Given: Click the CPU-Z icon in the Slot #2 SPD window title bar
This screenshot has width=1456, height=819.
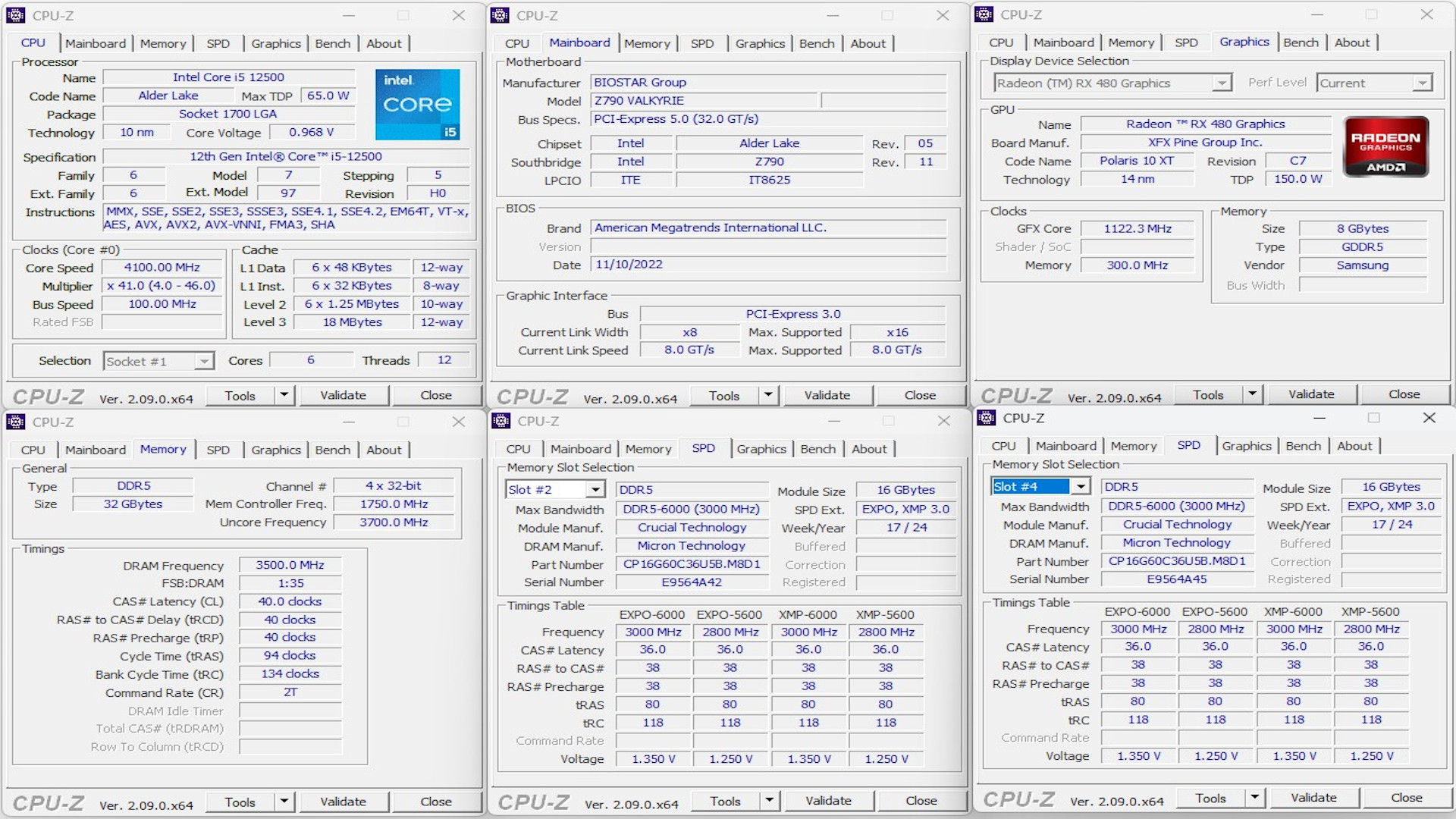Looking at the screenshot, I should pyautogui.click(x=500, y=421).
